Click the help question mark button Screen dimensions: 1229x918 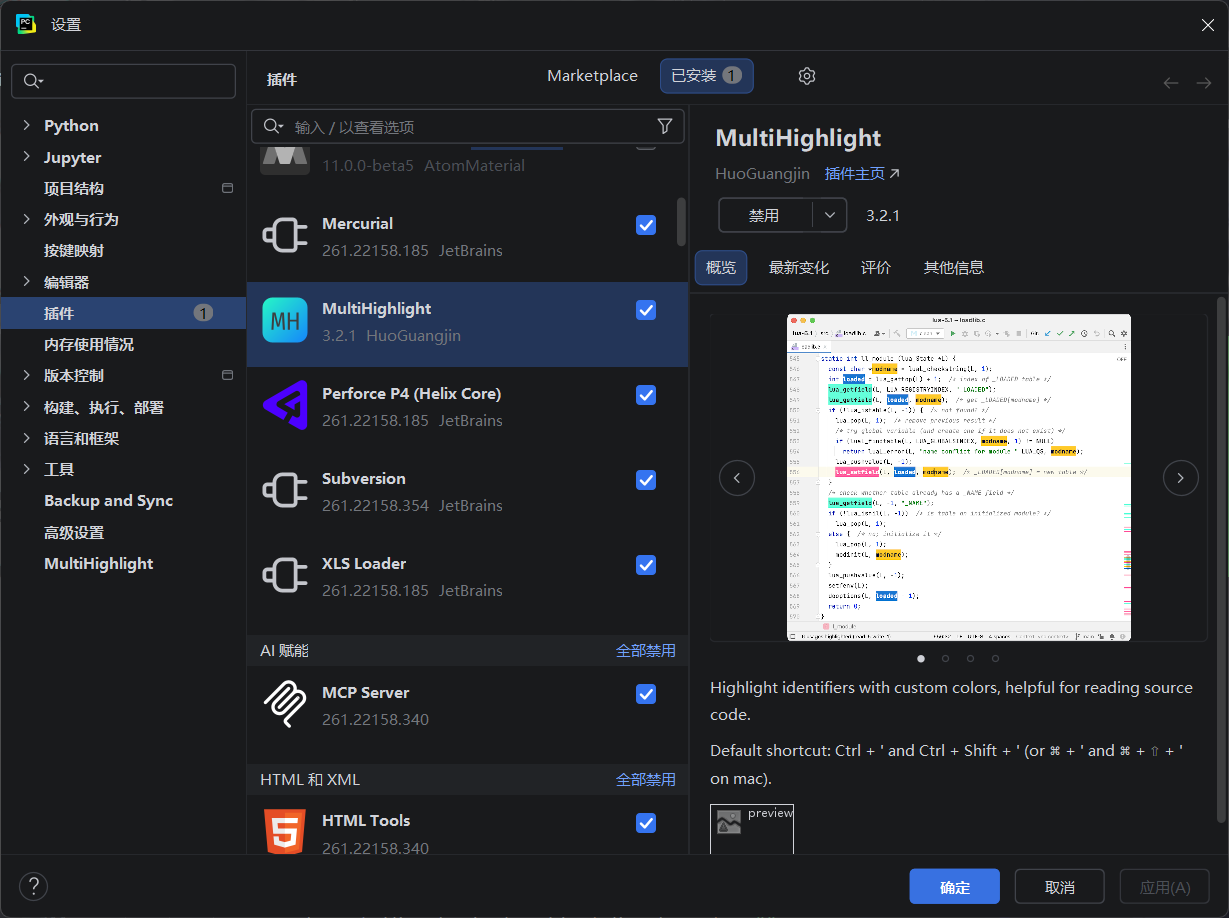tap(33, 886)
